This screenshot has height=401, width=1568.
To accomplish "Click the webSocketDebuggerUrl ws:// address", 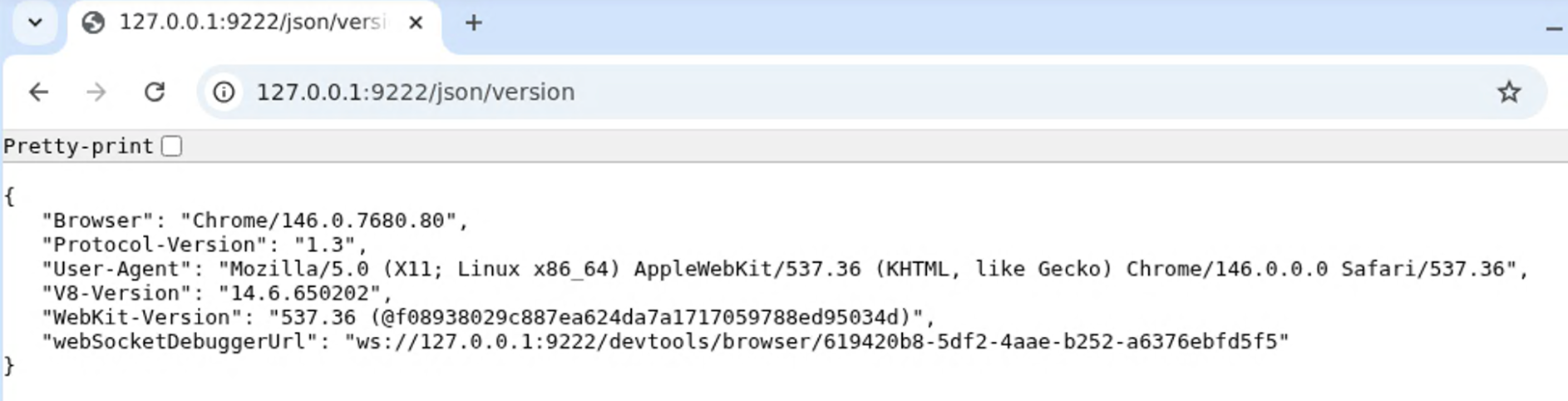I will [816, 342].
